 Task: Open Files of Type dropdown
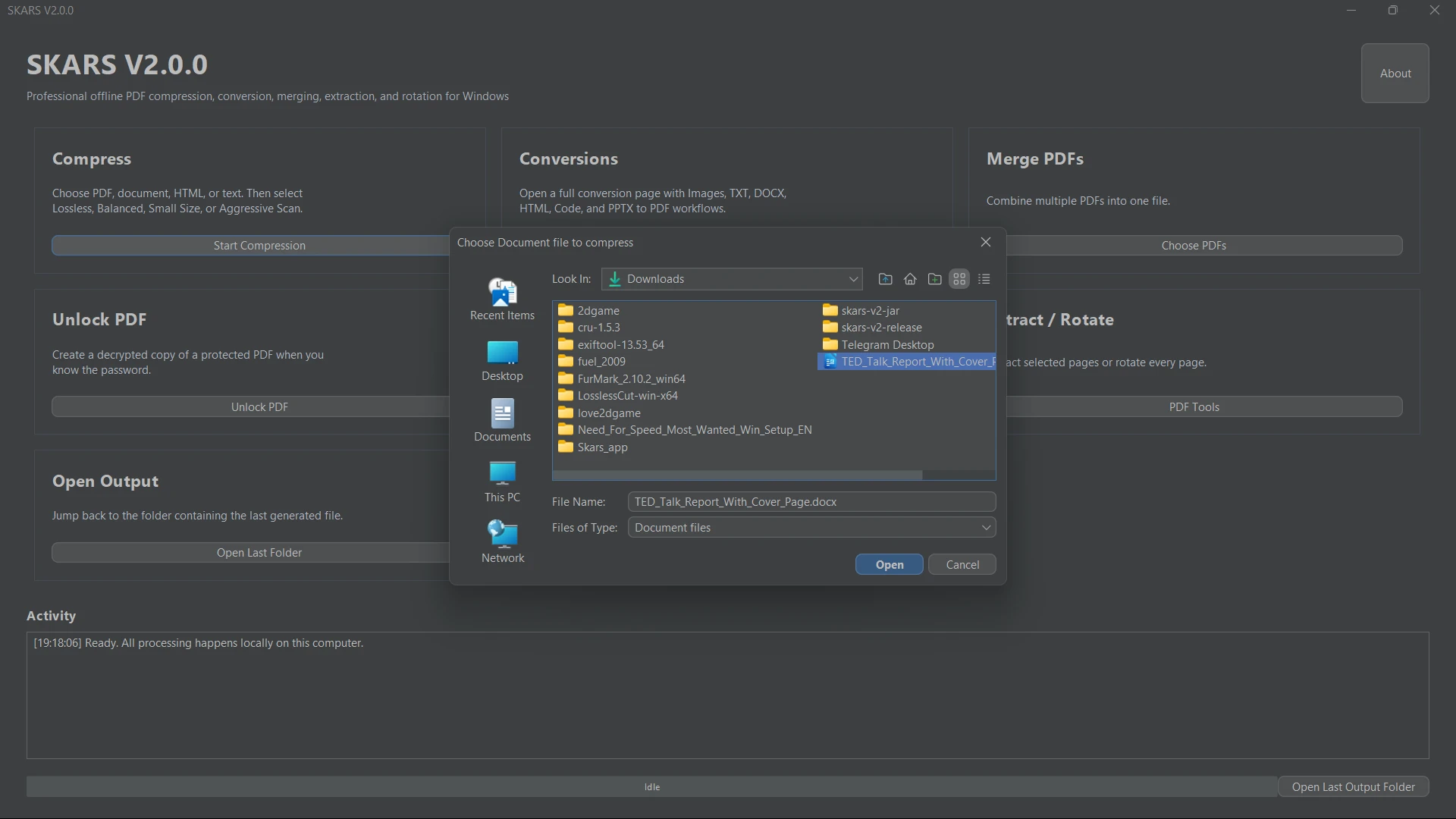click(811, 528)
